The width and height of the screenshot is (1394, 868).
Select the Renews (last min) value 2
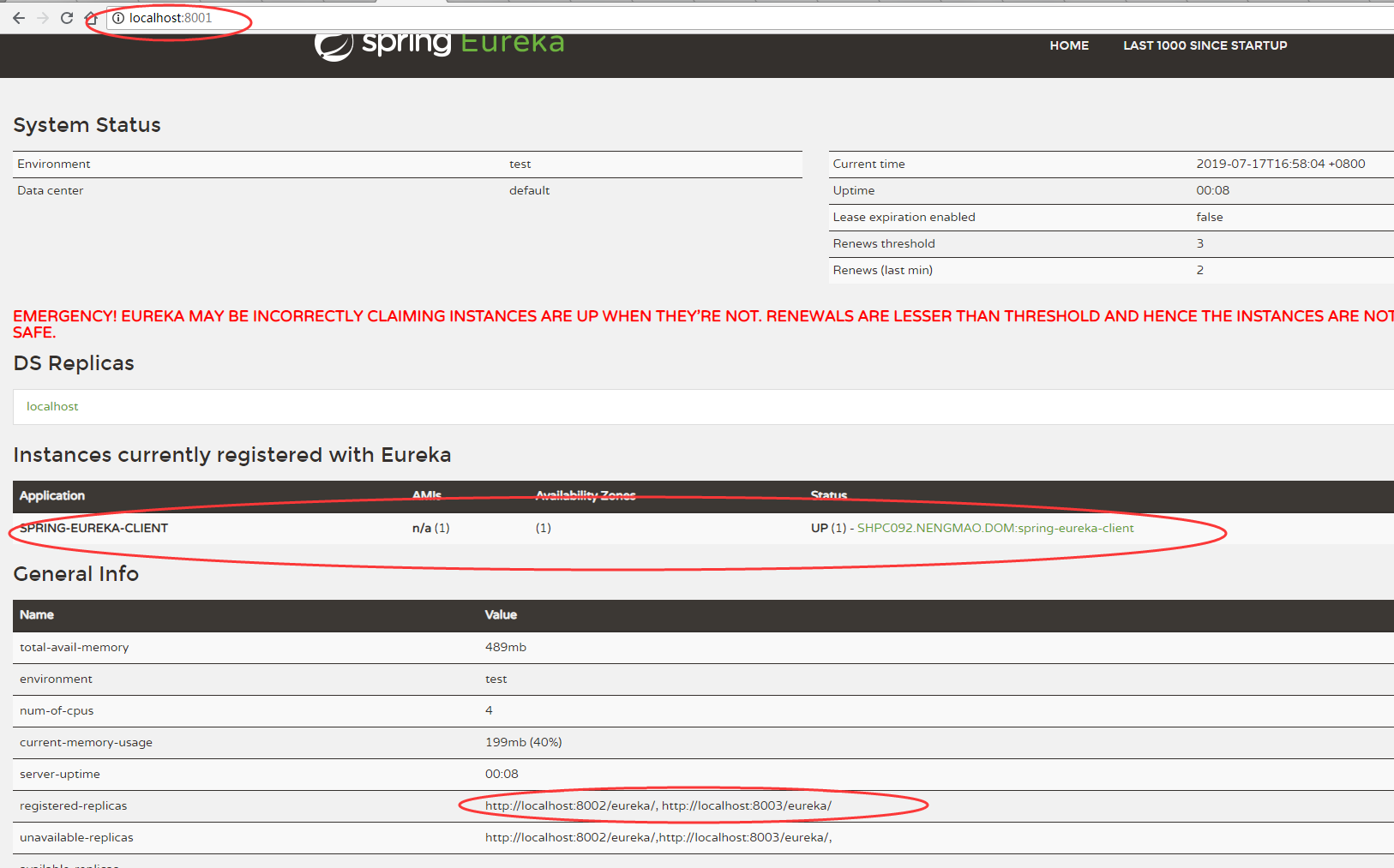click(1199, 270)
